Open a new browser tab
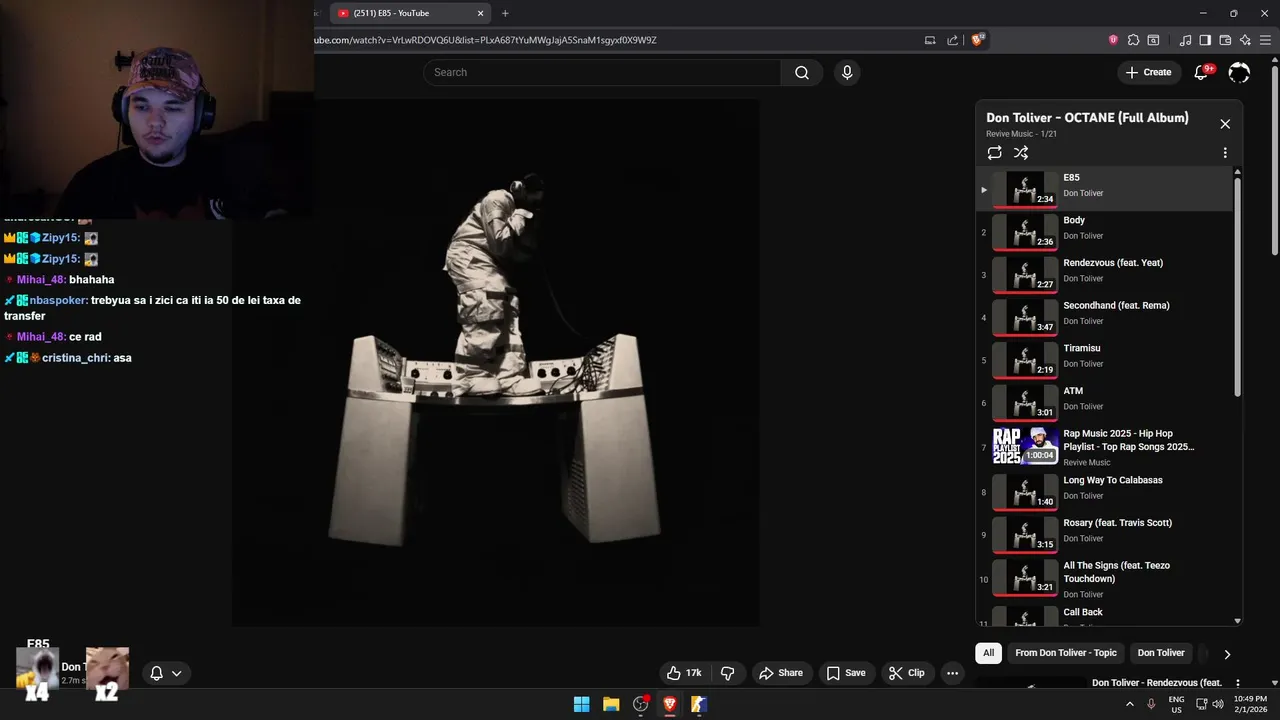This screenshot has height=720, width=1280. point(505,13)
